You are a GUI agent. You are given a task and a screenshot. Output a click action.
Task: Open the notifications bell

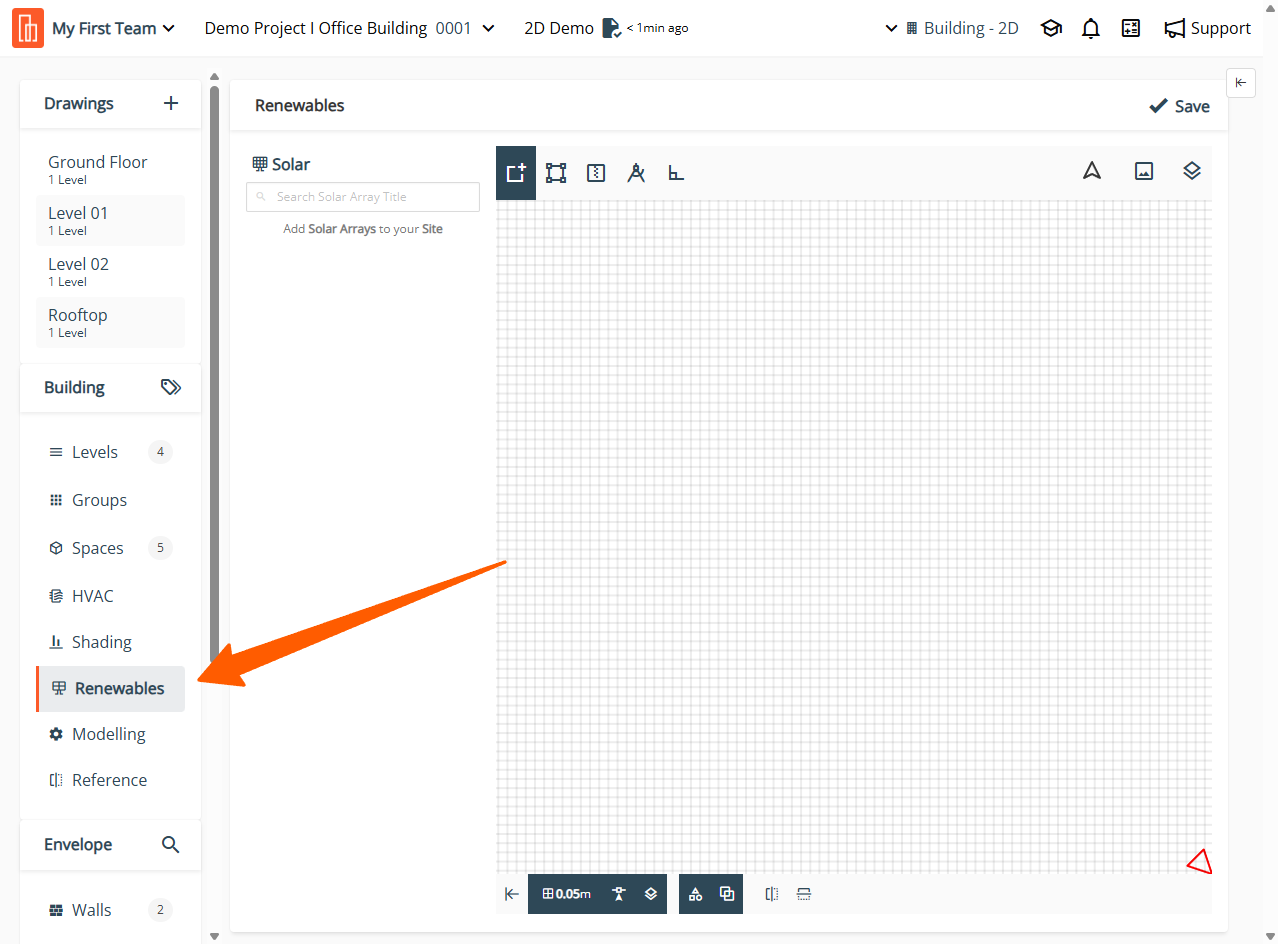point(1091,29)
